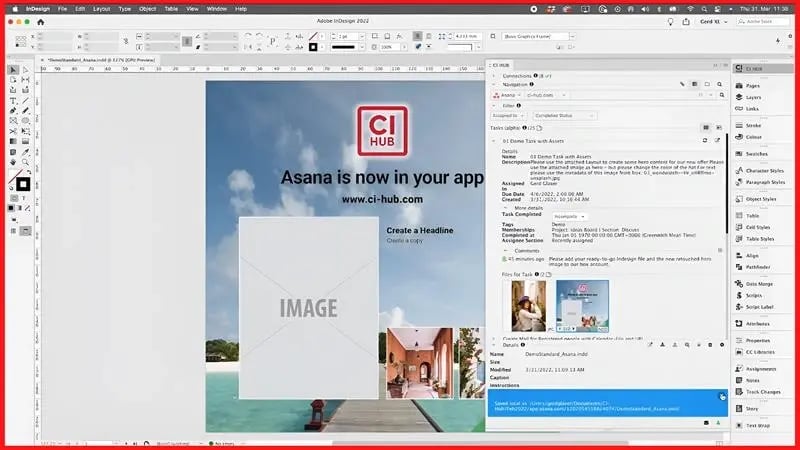
Task: Click the lightbulb Discover icon
Action: click(x=670, y=21)
